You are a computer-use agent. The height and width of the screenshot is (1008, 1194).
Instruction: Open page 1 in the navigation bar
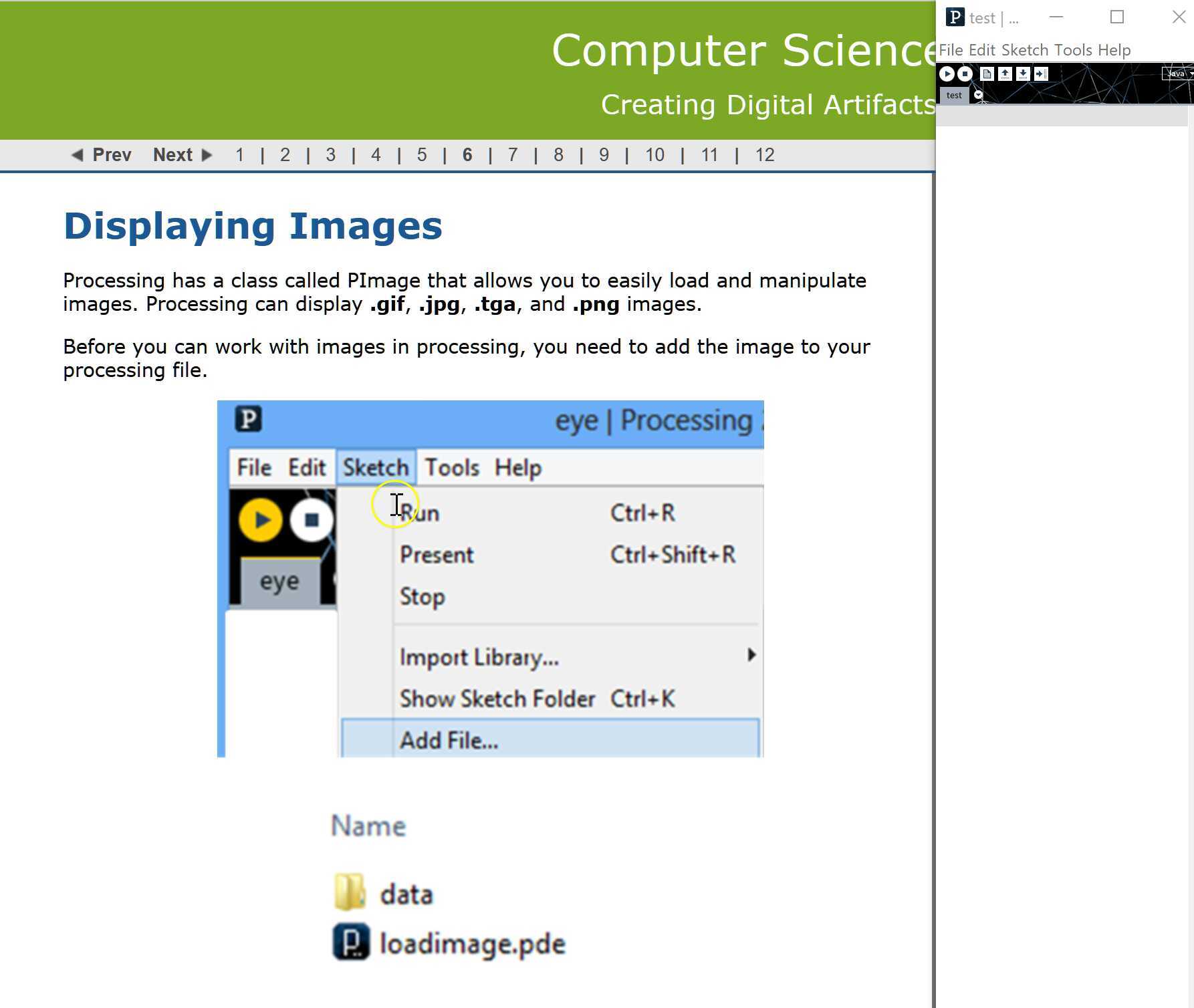coord(239,155)
